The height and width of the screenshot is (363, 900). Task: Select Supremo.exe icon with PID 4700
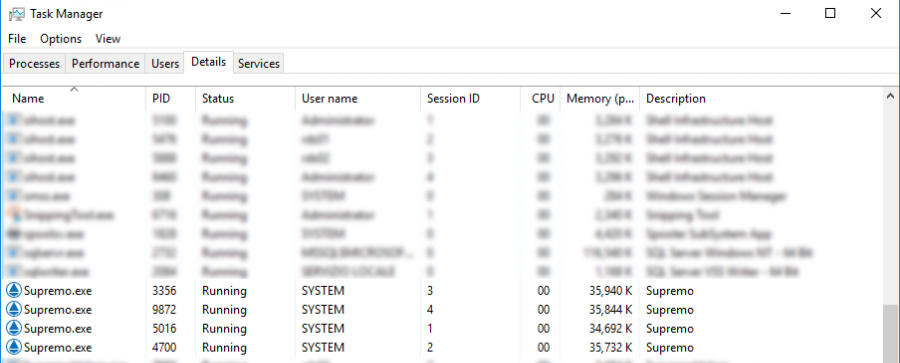pyautogui.click(x=13, y=347)
